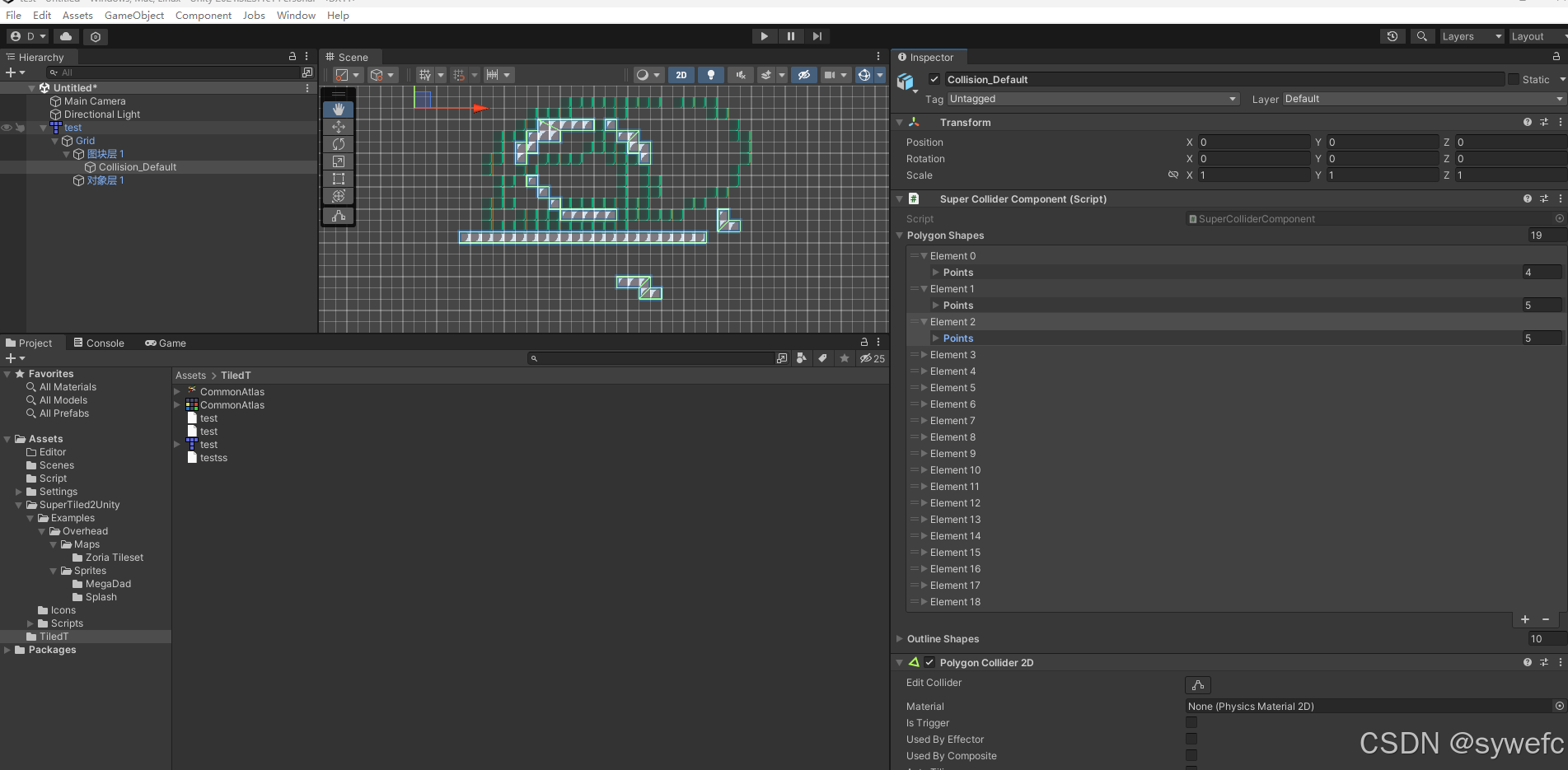Open the Window menu
Image resolution: width=1568 pixels, height=770 pixels.
tap(296, 15)
